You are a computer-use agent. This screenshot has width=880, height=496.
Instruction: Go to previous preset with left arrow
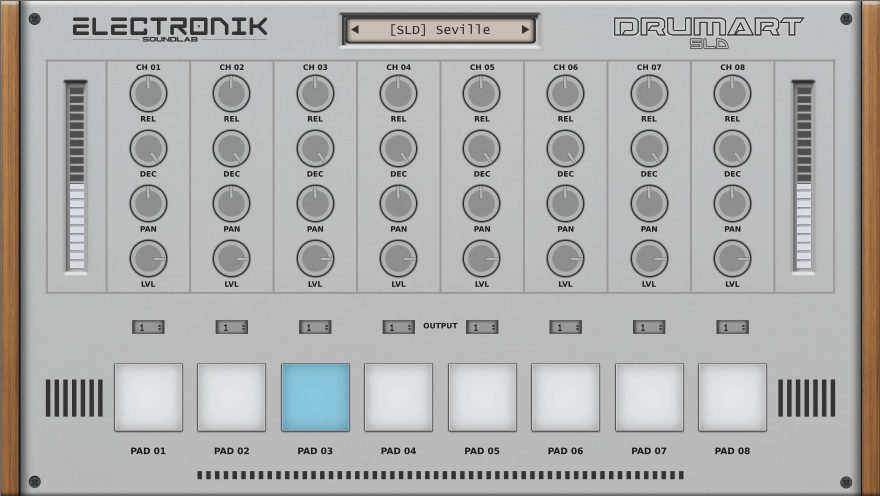pos(355,30)
